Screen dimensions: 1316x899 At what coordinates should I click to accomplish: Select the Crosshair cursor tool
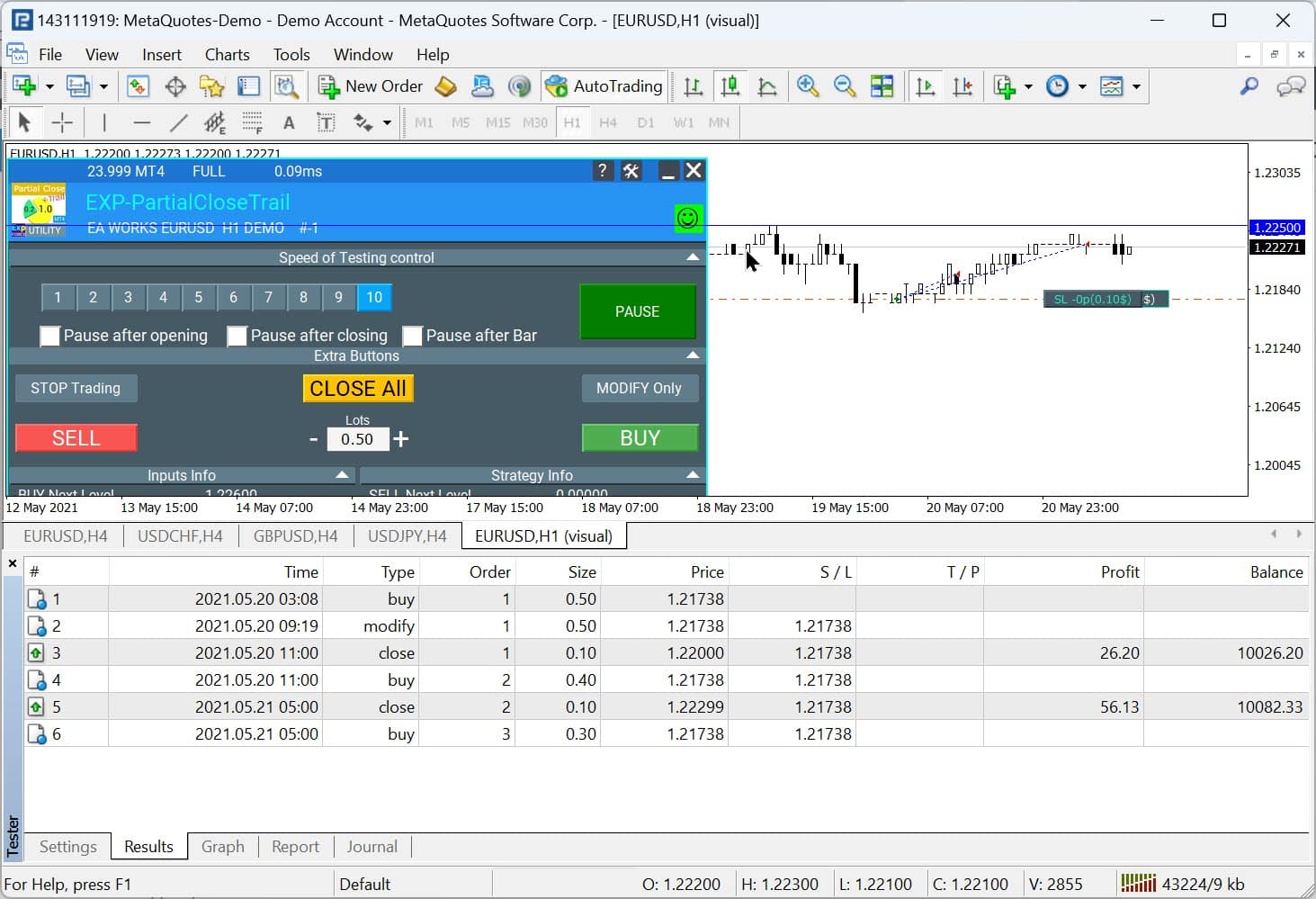click(62, 122)
